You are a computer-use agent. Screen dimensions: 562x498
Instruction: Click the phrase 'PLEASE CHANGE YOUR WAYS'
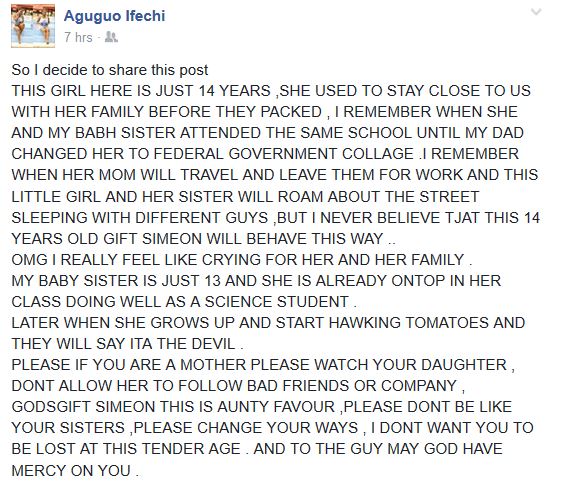246,428
